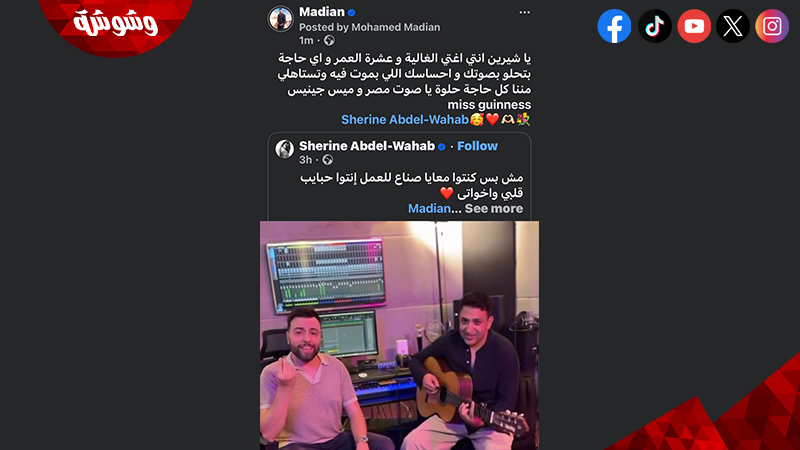
Task: Click the Madian mention in shared post
Action: (429, 209)
